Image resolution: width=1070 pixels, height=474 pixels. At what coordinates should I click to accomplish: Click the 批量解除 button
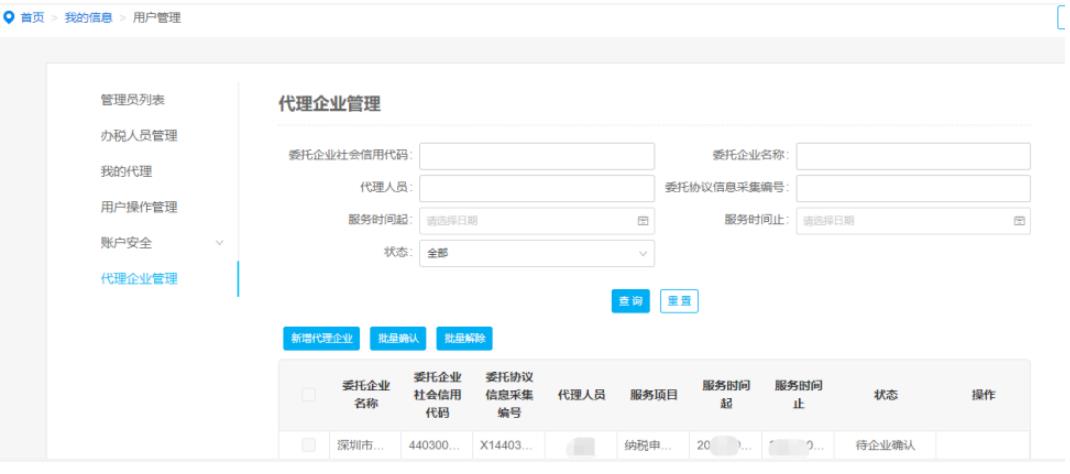tap(464, 339)
